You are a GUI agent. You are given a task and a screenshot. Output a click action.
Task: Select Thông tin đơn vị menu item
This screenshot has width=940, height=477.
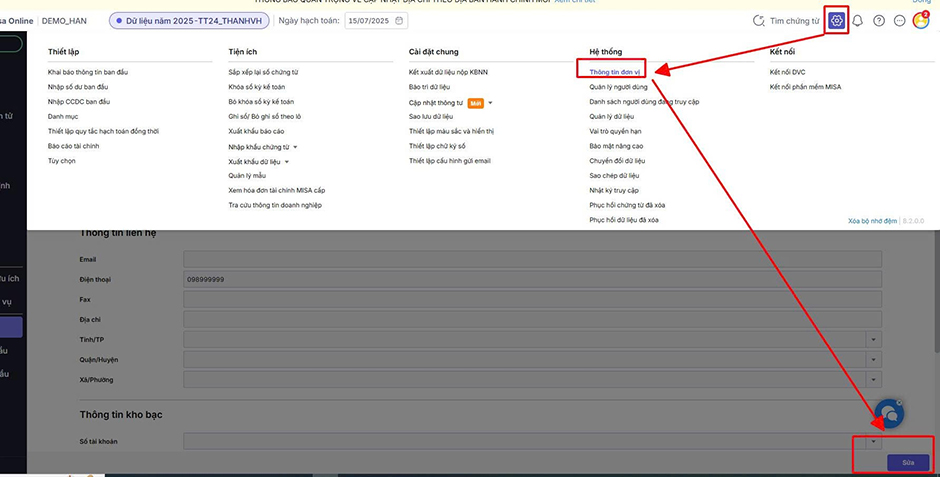(614, 72)
